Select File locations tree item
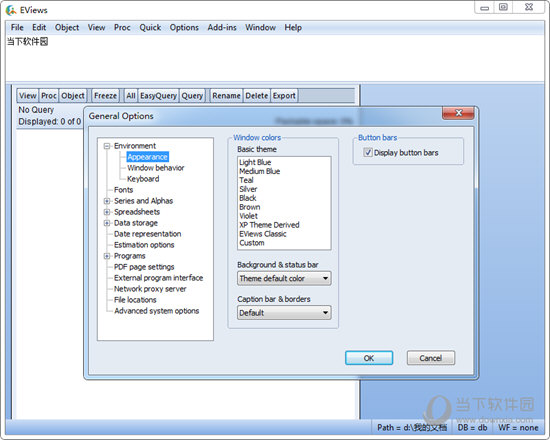Image resolution: width=550 pixels, height=440 pixels. click(x=135, y=300)
